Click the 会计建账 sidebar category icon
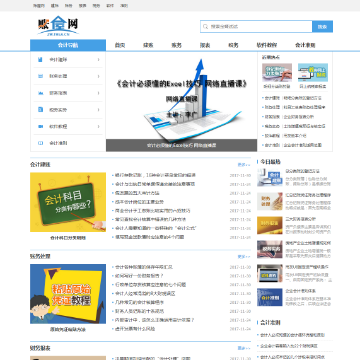Screen dimensions: 360x360 click(x=40, y=60)
